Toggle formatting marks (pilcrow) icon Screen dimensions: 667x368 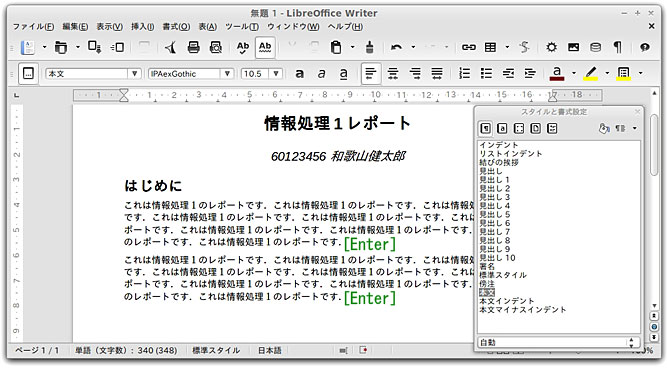[x=618, y=47]
